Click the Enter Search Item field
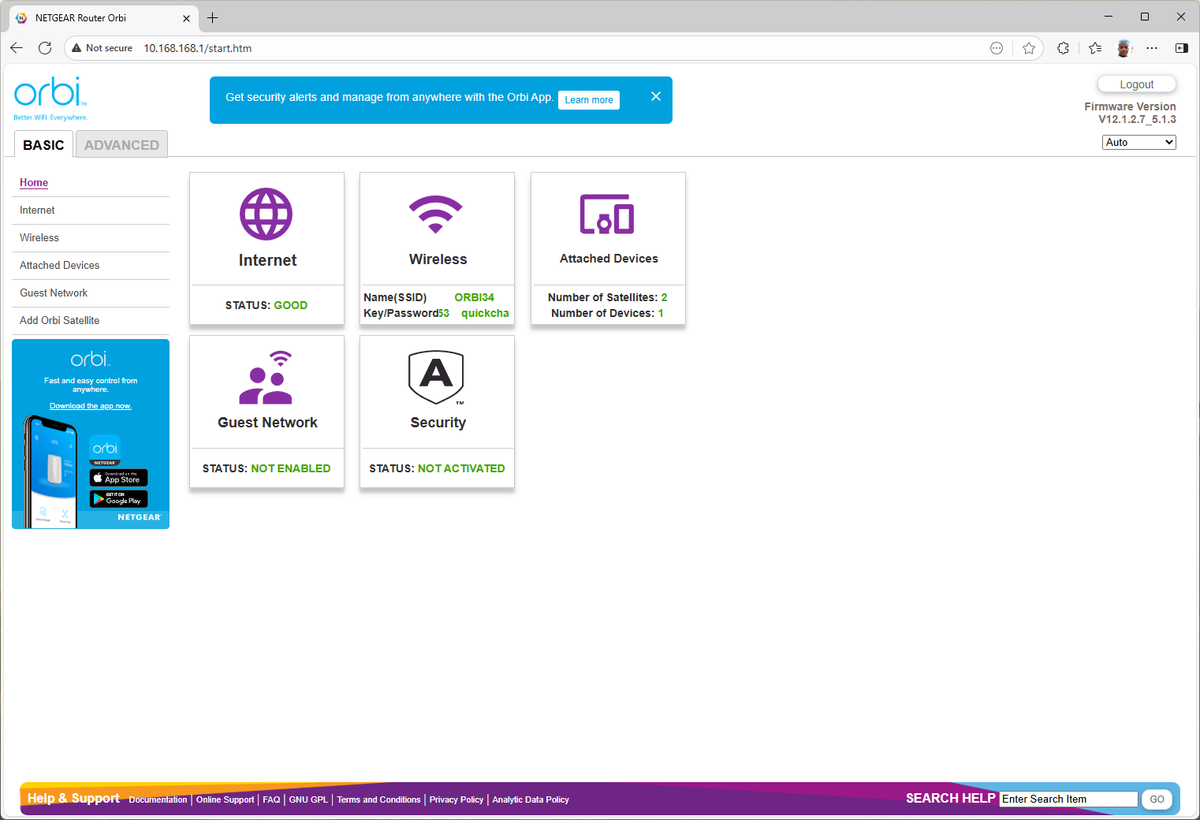The height and width of the screenshot is (820, 1200). coord(1069,799)
